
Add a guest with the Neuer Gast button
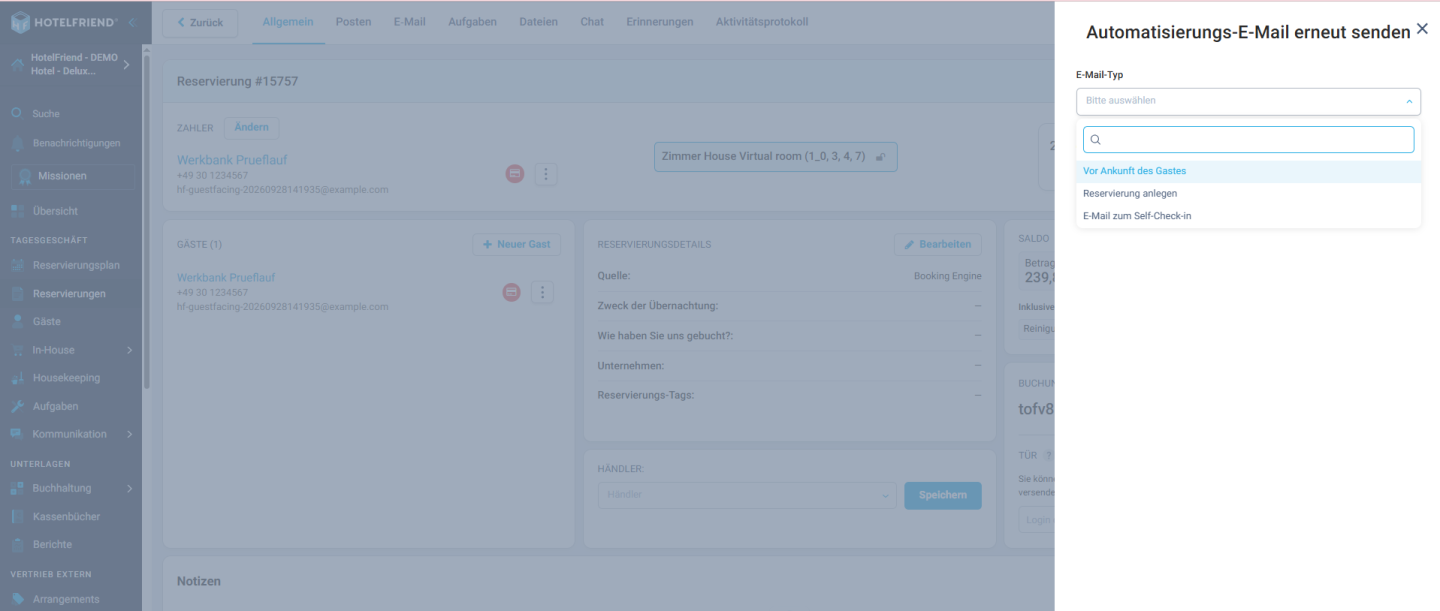[x=517, y=244]
